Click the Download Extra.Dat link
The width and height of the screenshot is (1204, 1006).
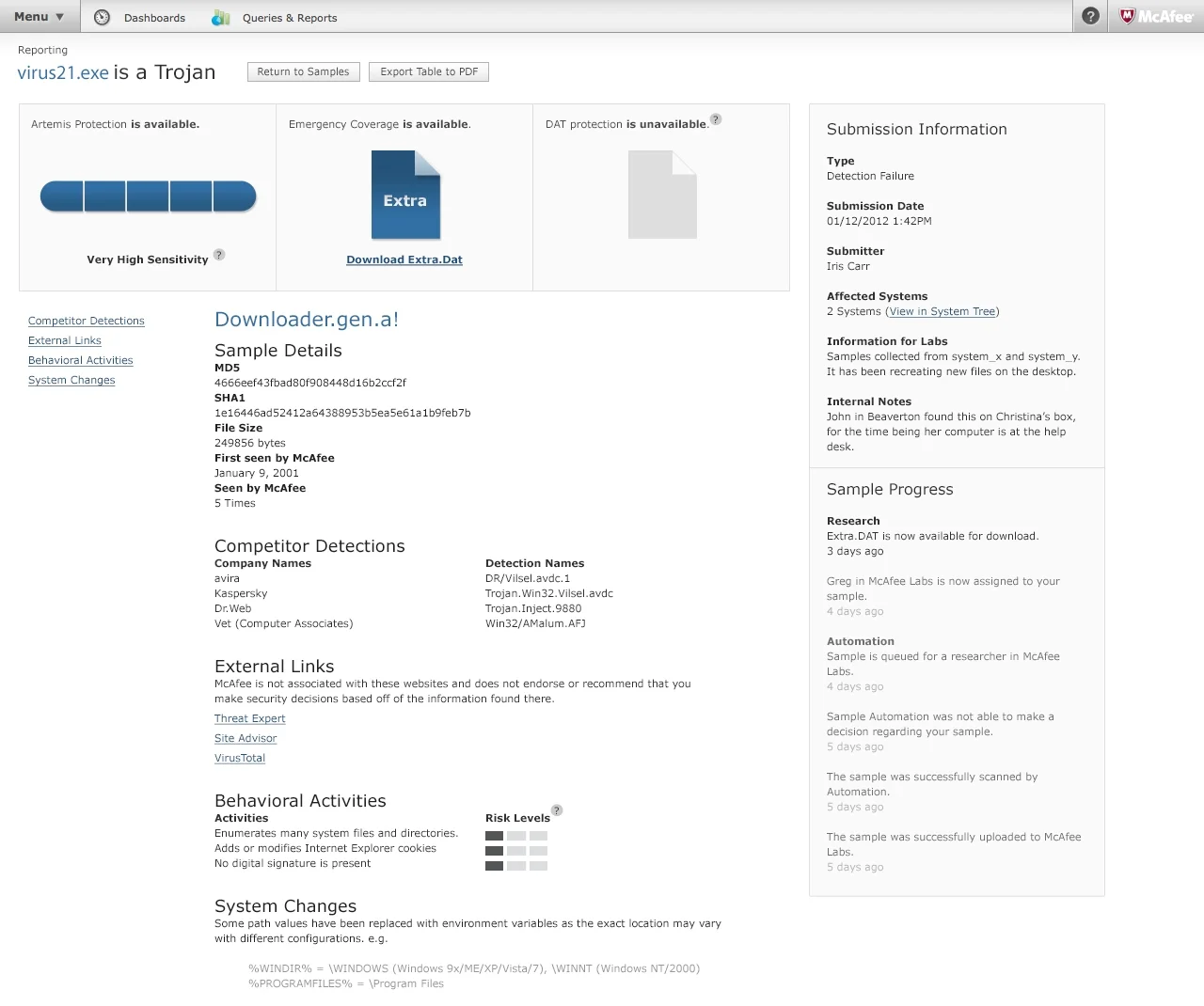[404, 259]
